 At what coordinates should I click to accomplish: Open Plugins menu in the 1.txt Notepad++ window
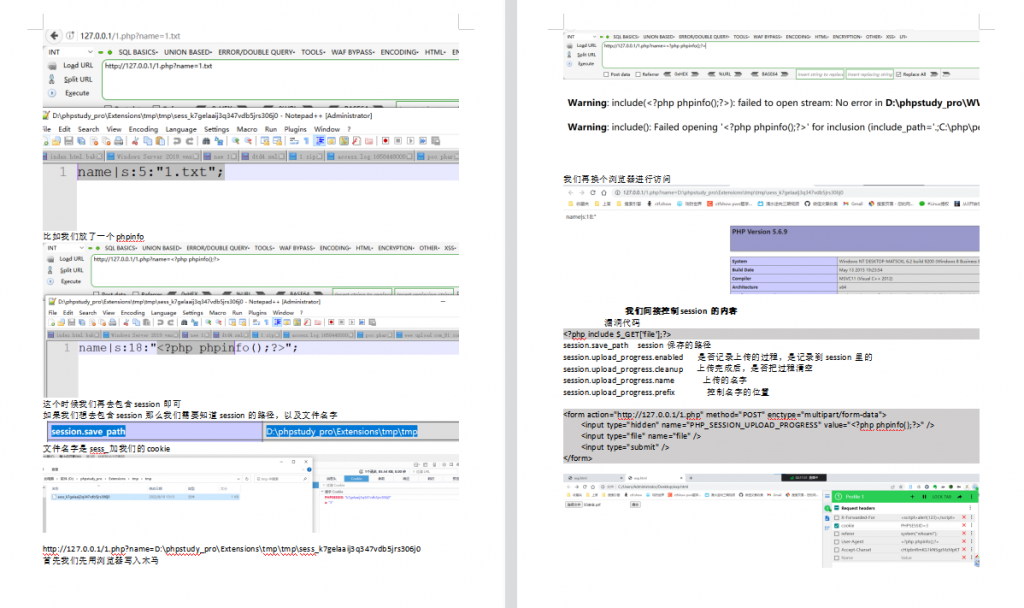click(x=296, y=129)
